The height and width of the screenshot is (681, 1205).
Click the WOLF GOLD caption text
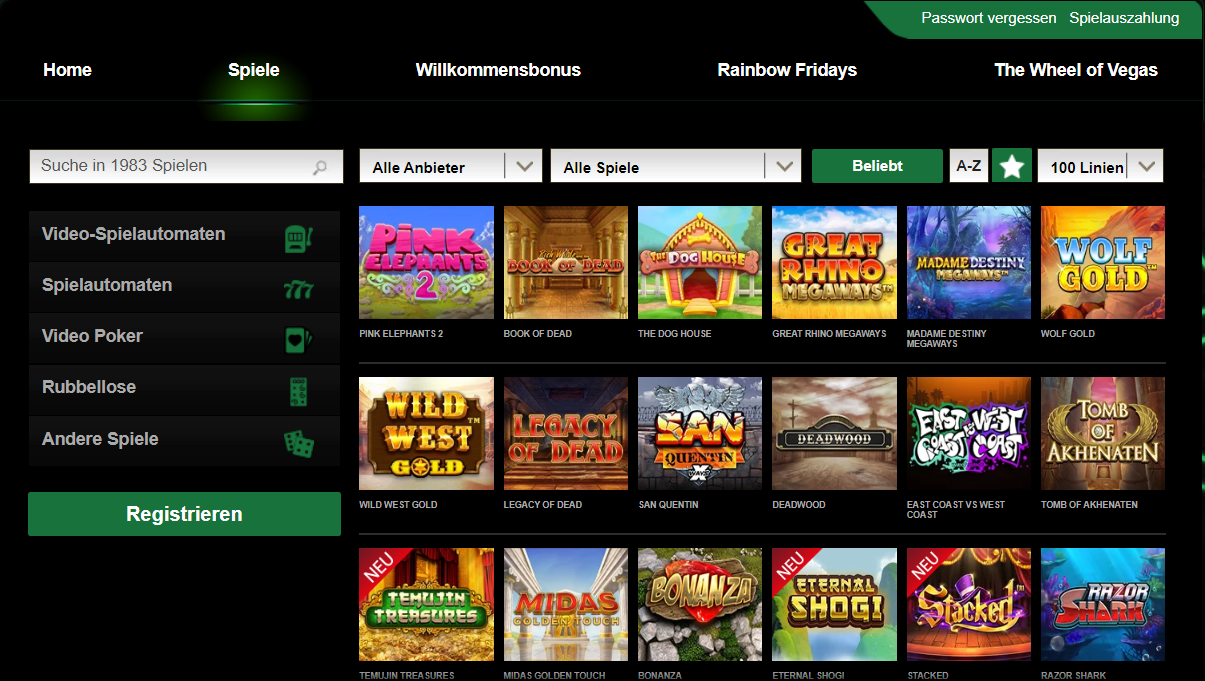pyautogui.click(x=1068, y=334)
